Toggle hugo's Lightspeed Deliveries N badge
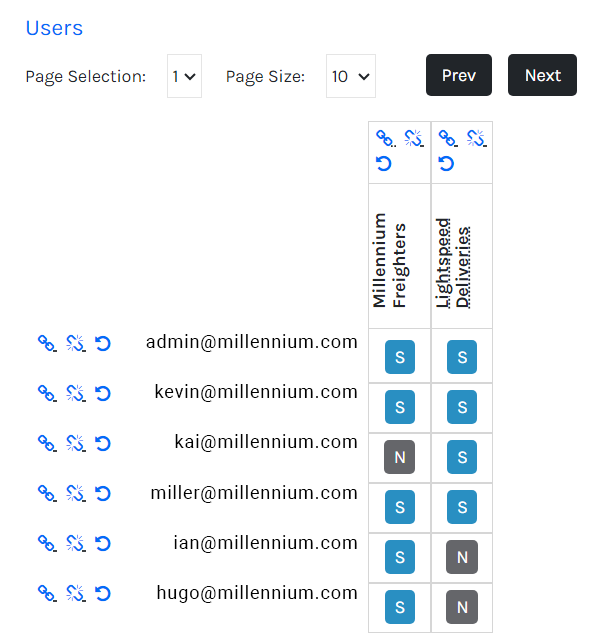The height and width of the screenshot is (644, 600). [462, 607]
